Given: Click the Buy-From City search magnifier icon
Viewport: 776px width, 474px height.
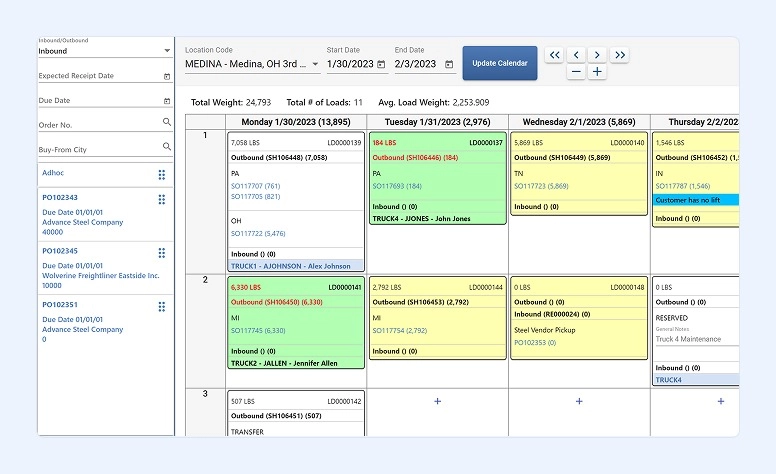Looking at the screenshot, I should click(x=167, y=146).
